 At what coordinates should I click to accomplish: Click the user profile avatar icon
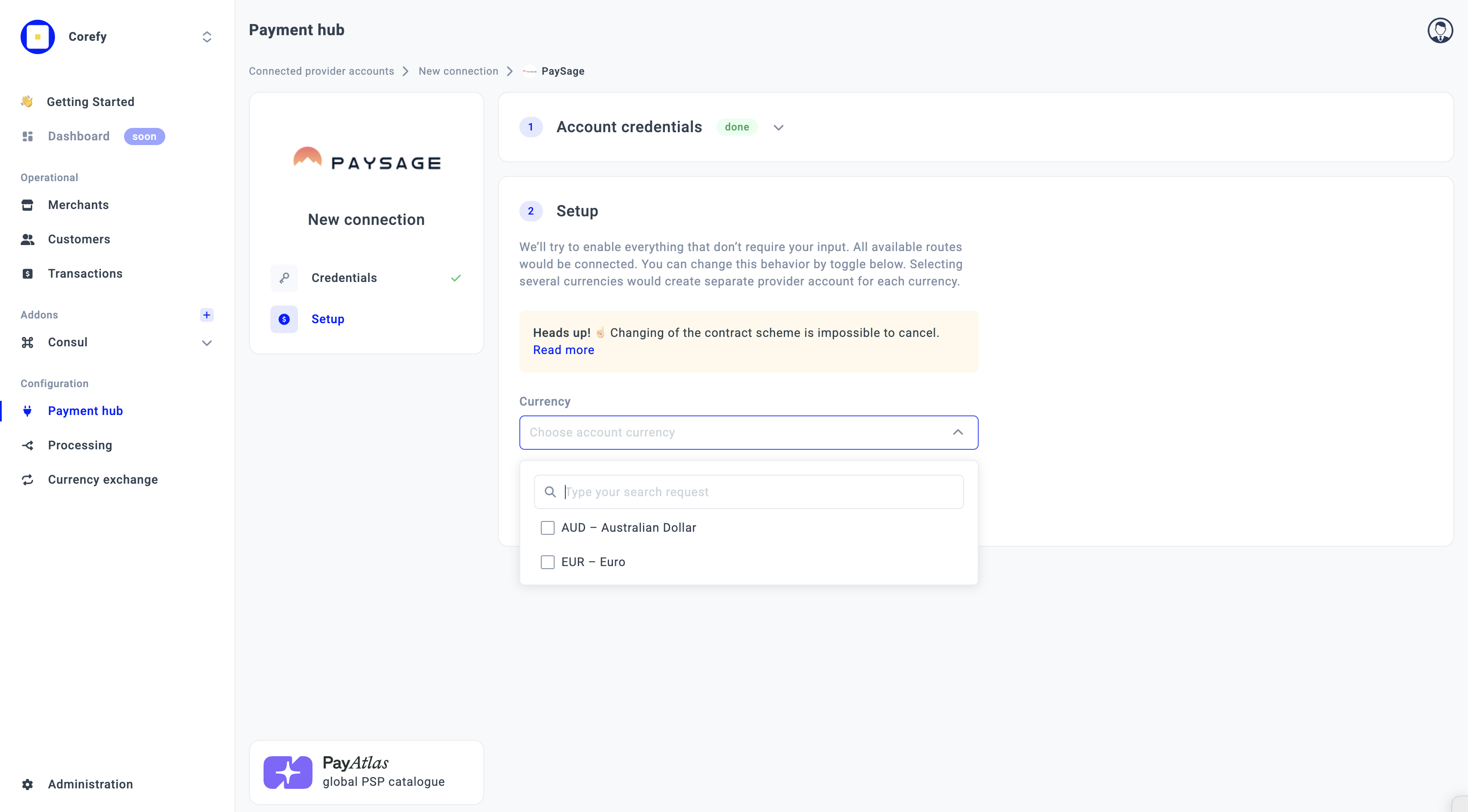1440,31
